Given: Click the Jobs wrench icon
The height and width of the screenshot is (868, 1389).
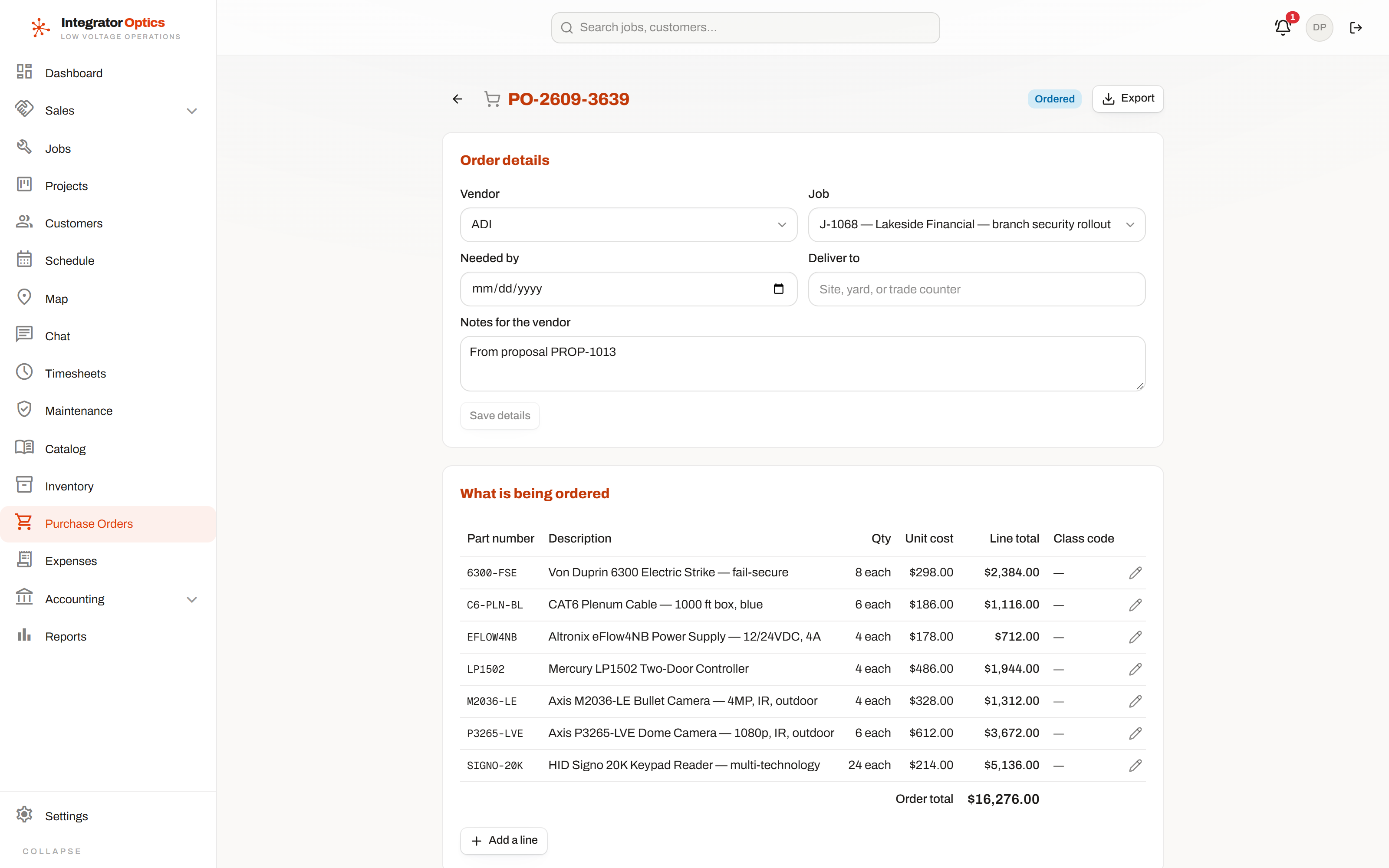Looking at the screenshot, I should pos(24,147).
